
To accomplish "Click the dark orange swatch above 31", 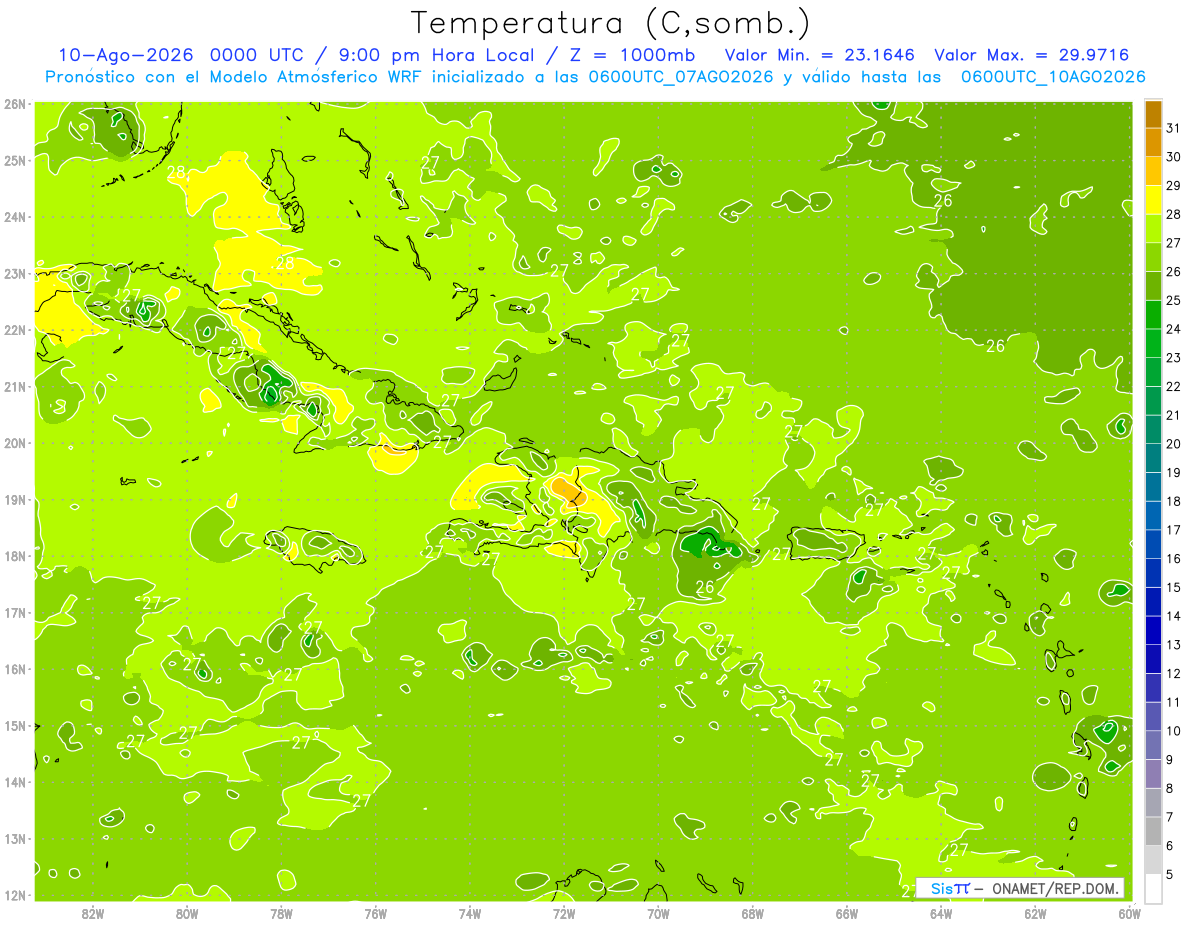I will coord(1153,115).
